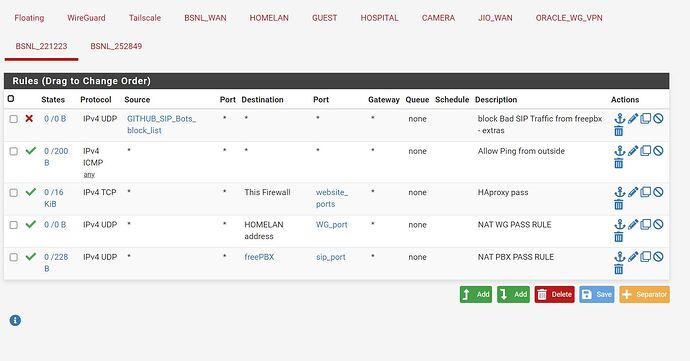Open the GITHUB_SIP_Bots_block_list alias link
Image resolution: width=690 pixels, height=361 pixels.
tap(161, 125)
